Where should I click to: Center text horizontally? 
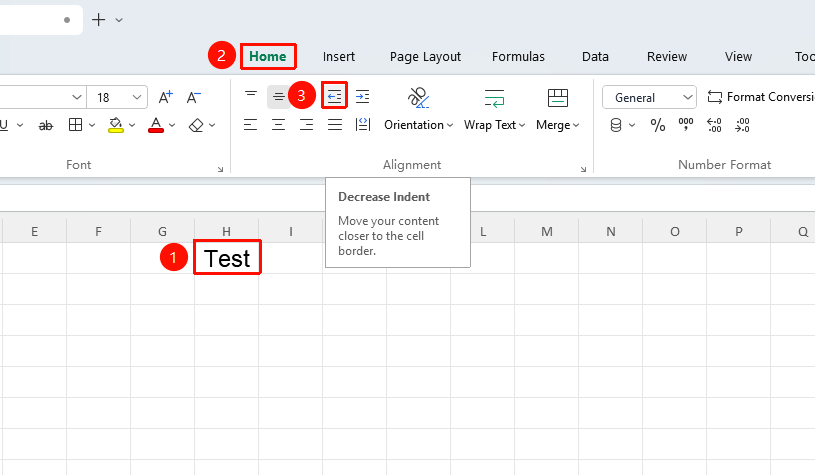279,125
